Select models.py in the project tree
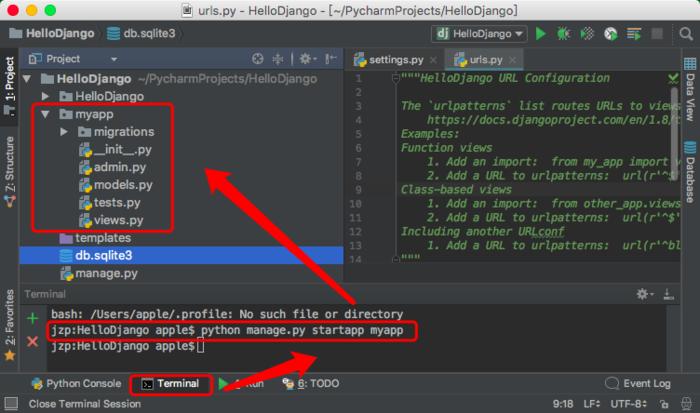The width and height of the screenshot is (700, 413). [116, 185]
